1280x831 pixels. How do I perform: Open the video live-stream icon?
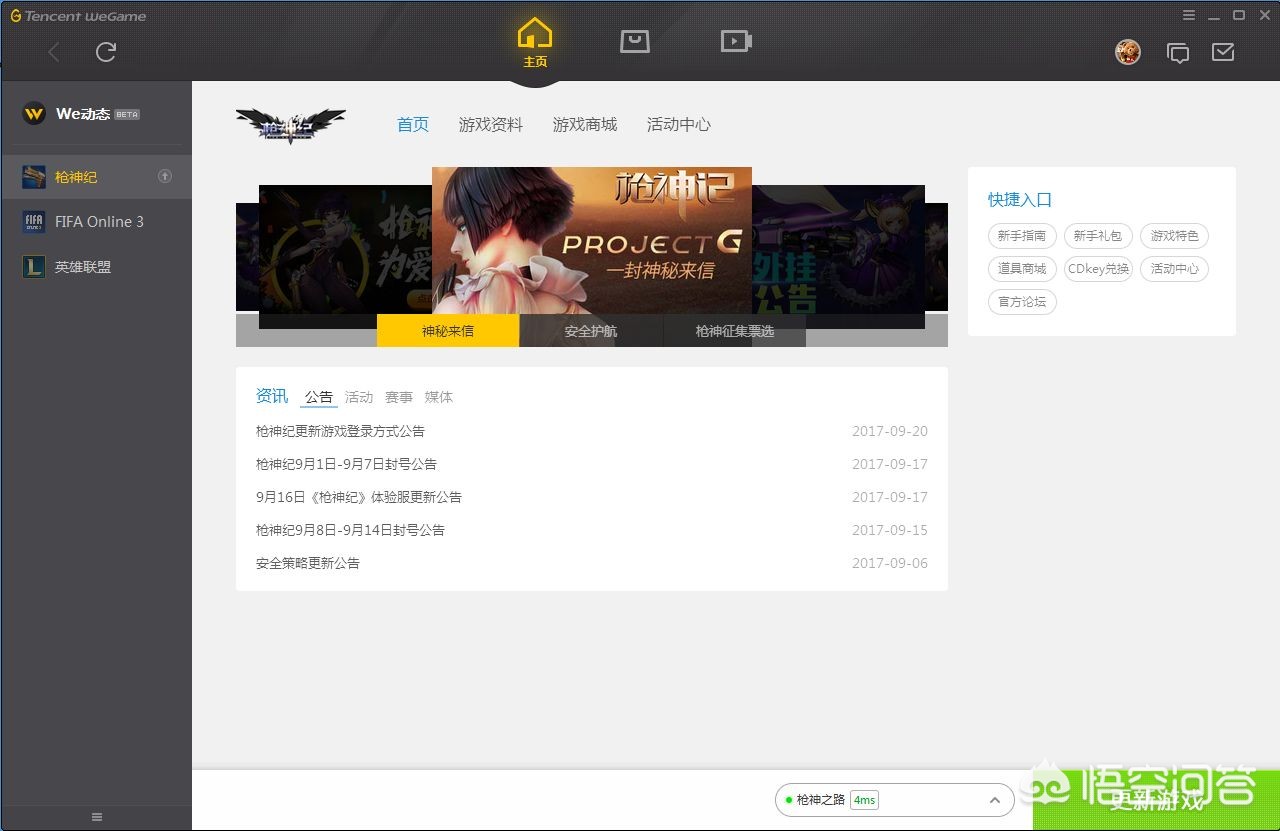pyautogui.click(x=736, y=41)
